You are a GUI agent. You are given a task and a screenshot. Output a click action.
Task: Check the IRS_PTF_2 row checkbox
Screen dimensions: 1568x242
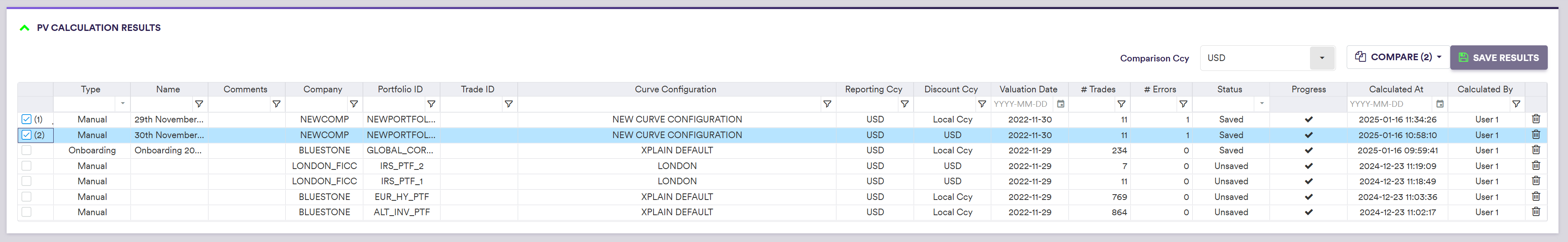coord(26,166)
